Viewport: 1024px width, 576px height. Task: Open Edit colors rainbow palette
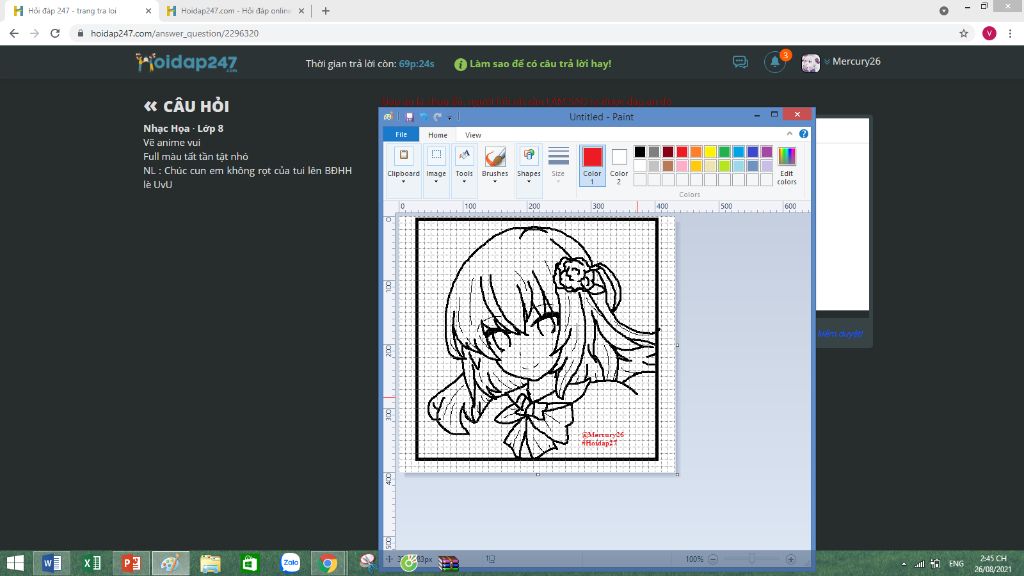coord(787,156)
